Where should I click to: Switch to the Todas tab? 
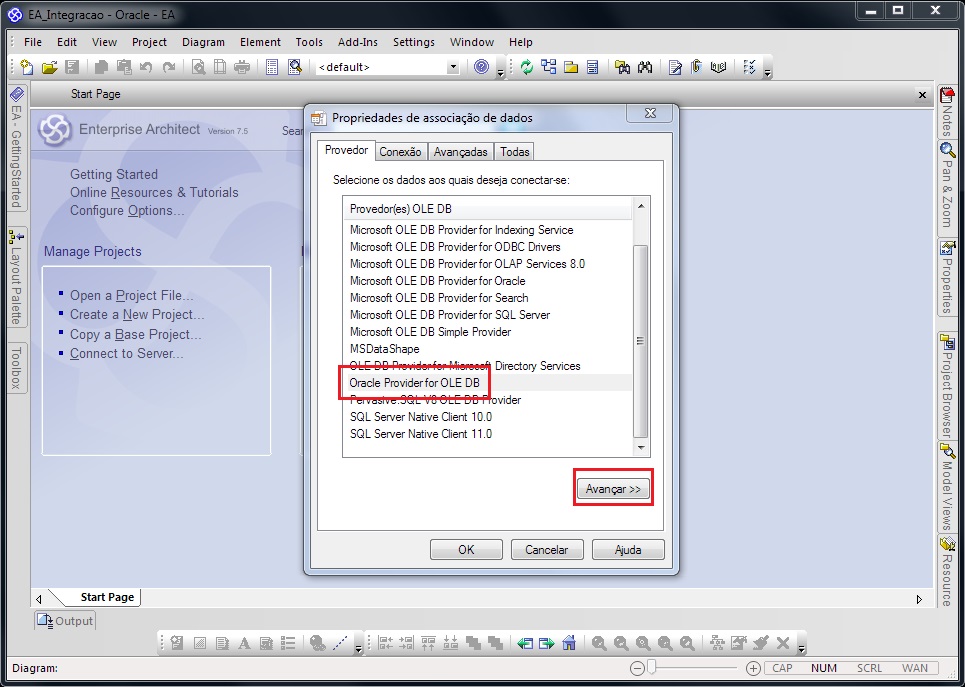pyautogui.click(x=515, y=151)
